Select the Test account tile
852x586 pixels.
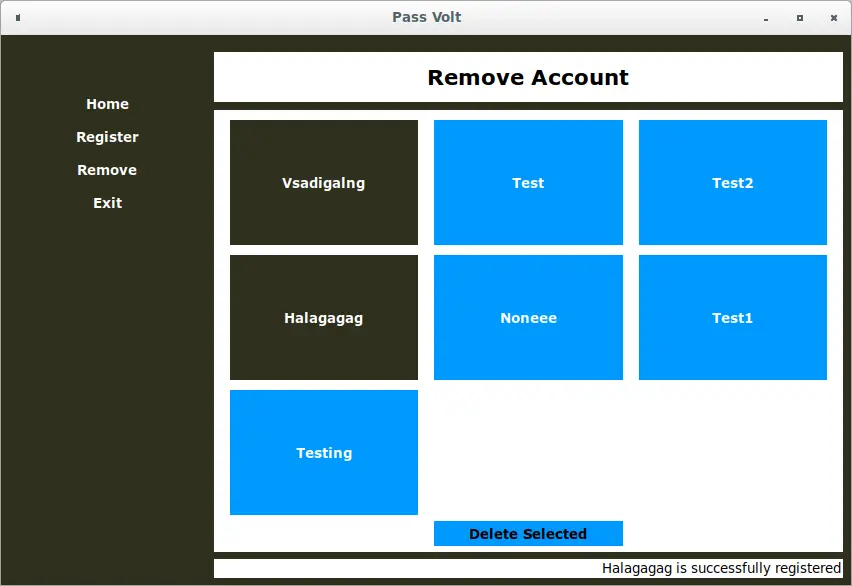tap(528, 182)
